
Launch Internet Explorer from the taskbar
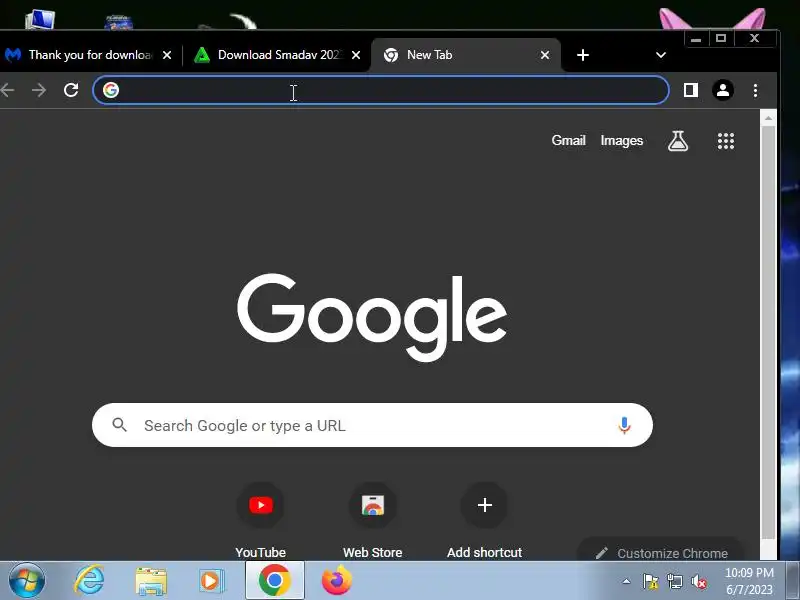point(89,581)
